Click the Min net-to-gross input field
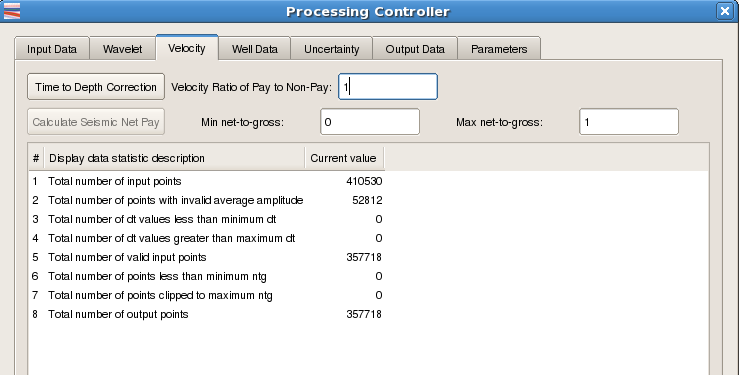This screenshot has height=375, width=739. 370,122
